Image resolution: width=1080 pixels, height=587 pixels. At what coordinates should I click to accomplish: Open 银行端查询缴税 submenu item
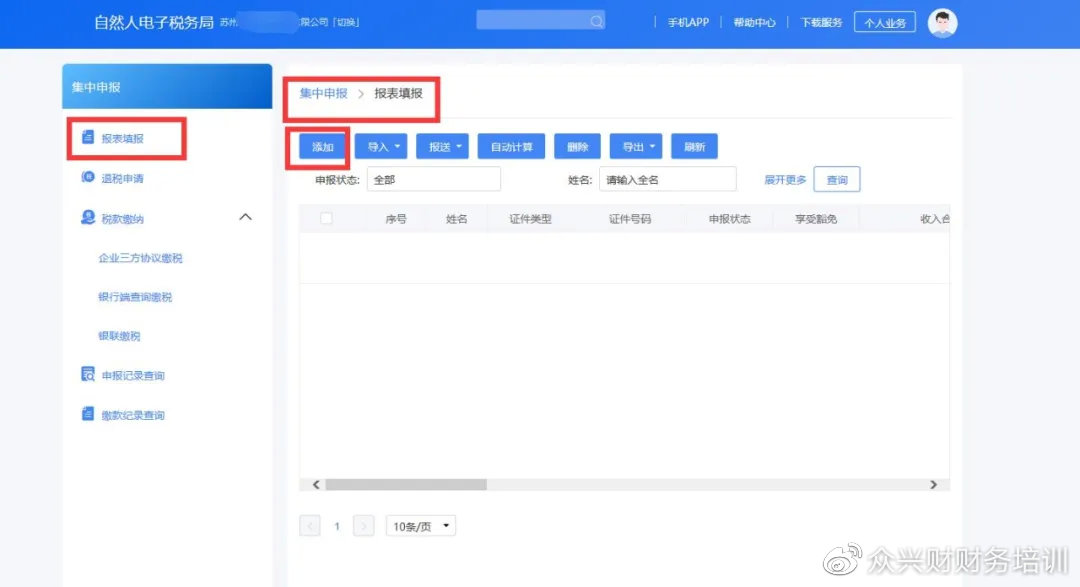[135, 297]
